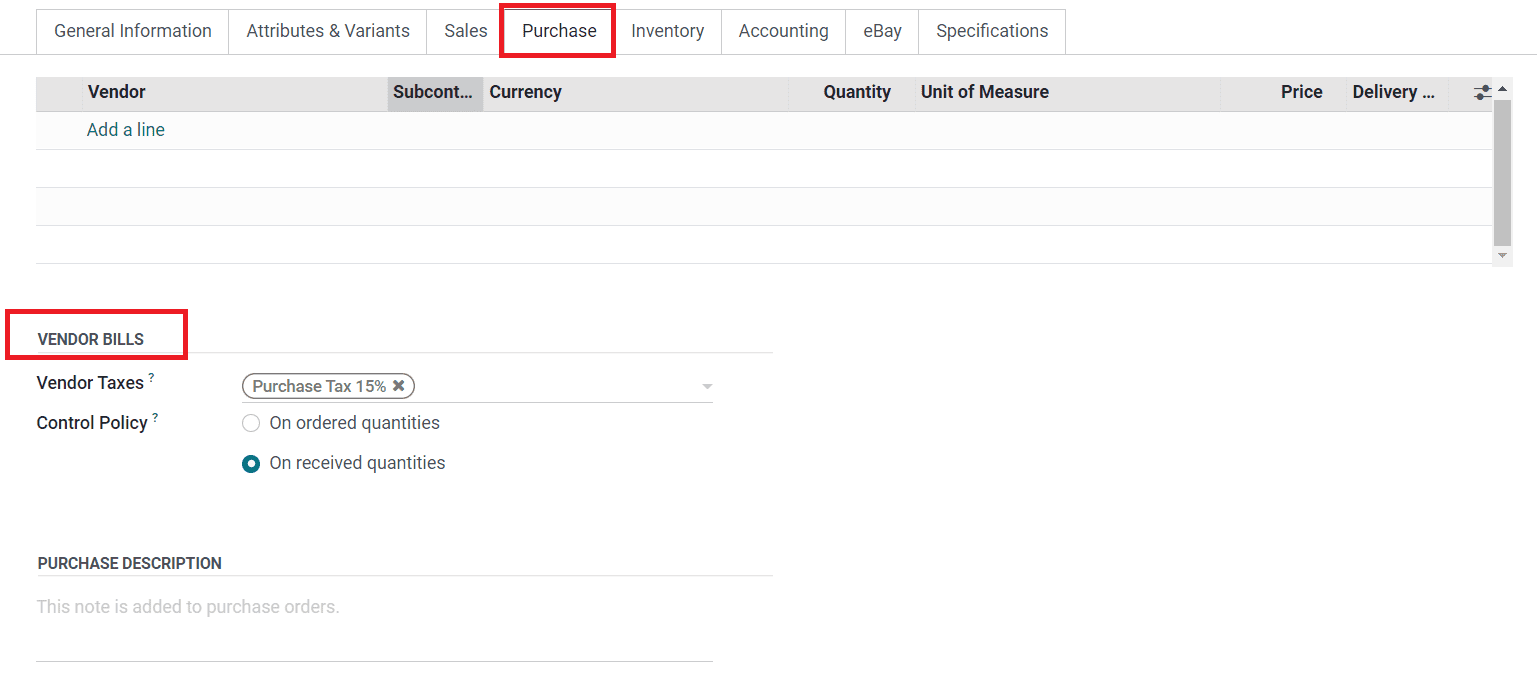Sort by Delivery lead time header
1537x681 pixels.
pos(1398,92)
